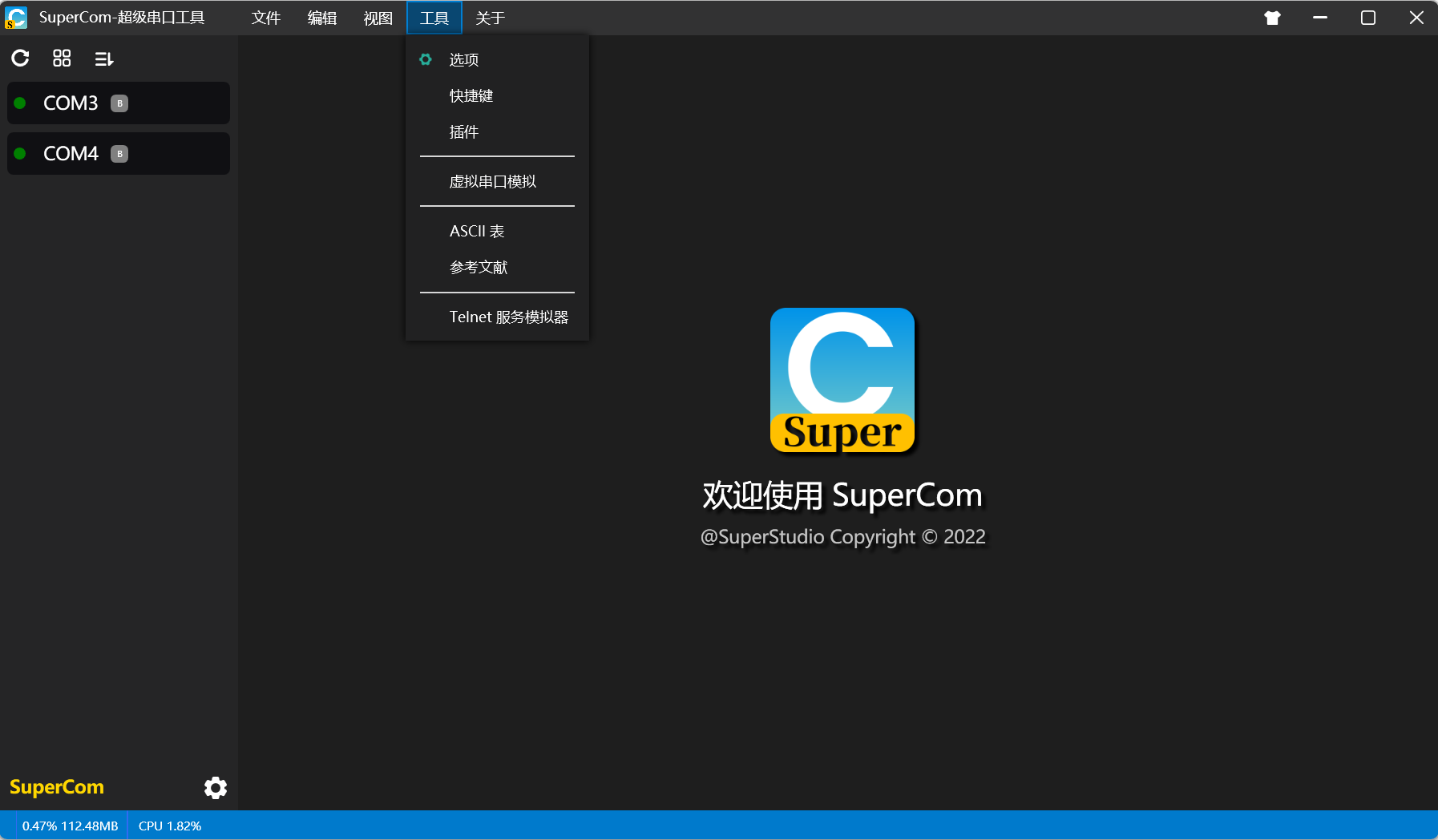Click the 欢迎使用 SuperCom heading
The image size is (1438, 840).
(x=842, y=495)
